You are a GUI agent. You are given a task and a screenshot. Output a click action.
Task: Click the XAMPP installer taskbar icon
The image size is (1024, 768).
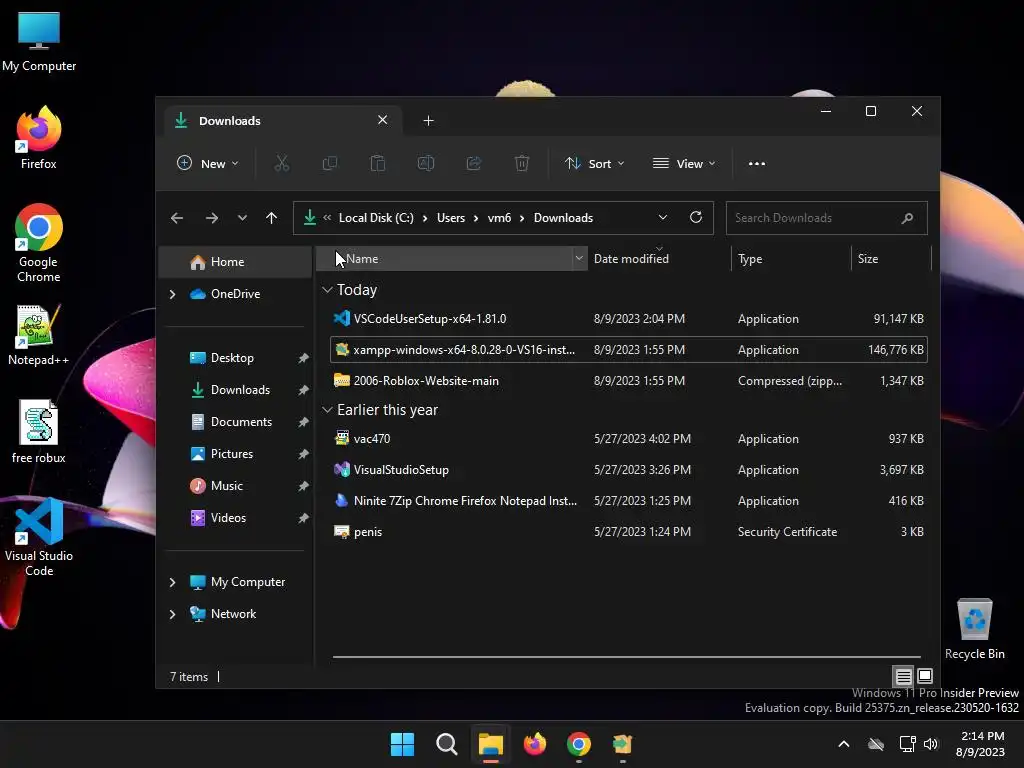point(622,744)
